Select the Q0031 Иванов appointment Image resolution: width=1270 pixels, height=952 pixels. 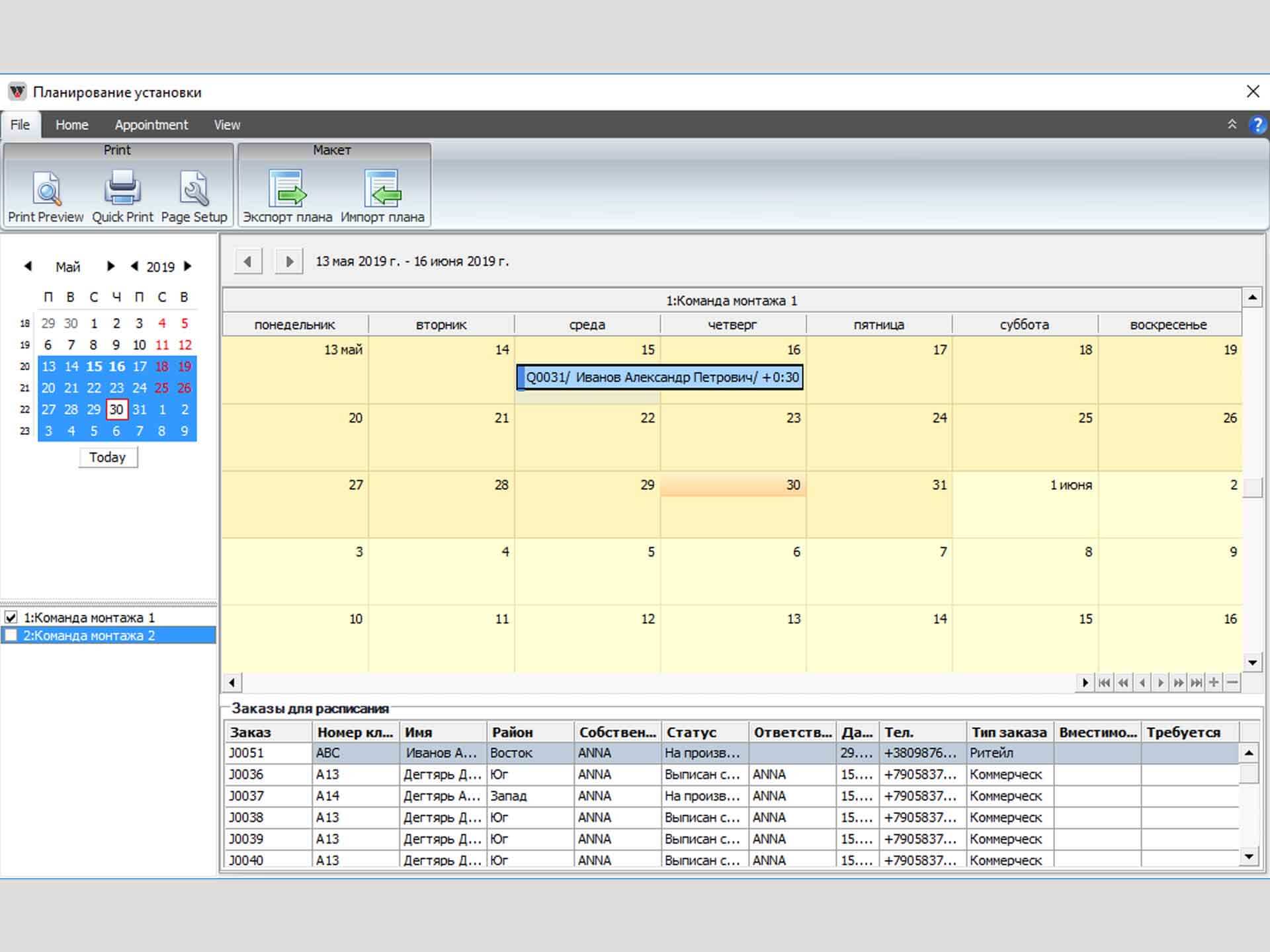click(659, 377)
